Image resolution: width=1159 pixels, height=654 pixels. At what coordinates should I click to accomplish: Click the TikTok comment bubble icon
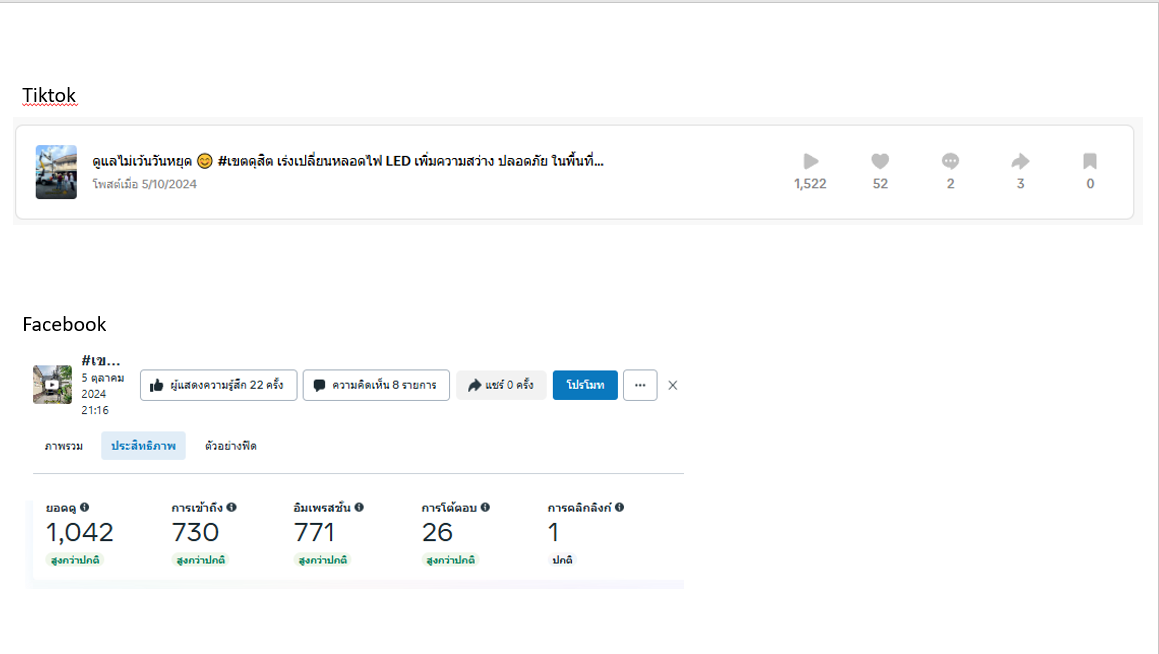(951, 161)
